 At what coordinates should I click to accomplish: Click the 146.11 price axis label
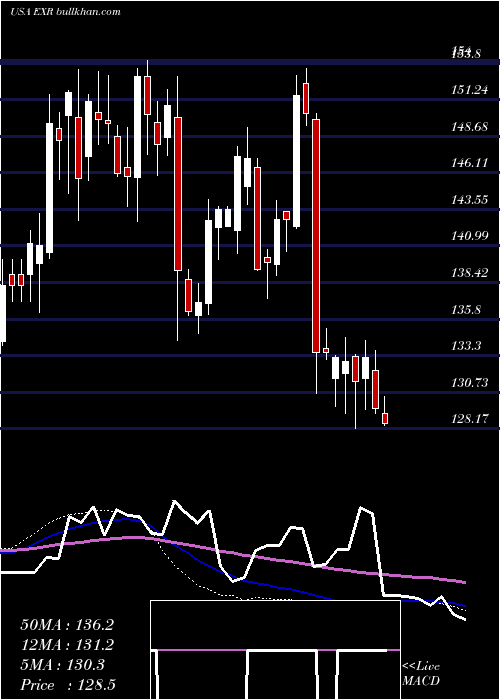tap(469, 163)
